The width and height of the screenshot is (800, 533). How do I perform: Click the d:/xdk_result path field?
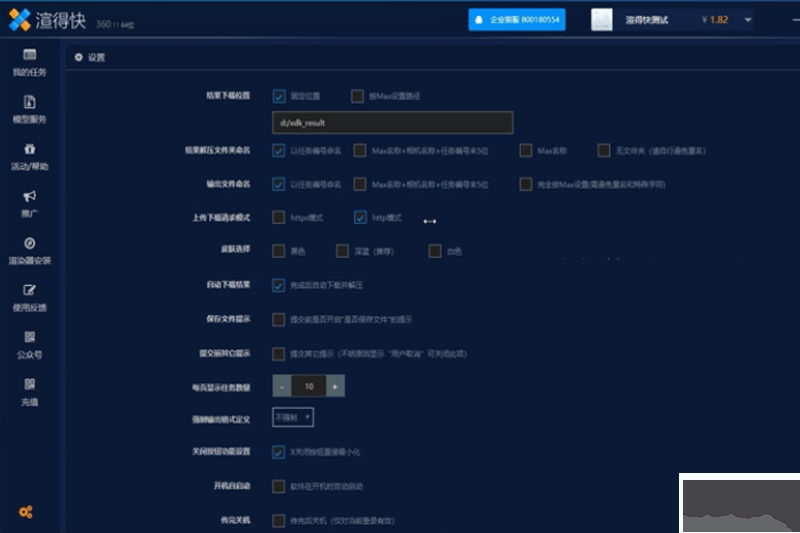point(393,122)
